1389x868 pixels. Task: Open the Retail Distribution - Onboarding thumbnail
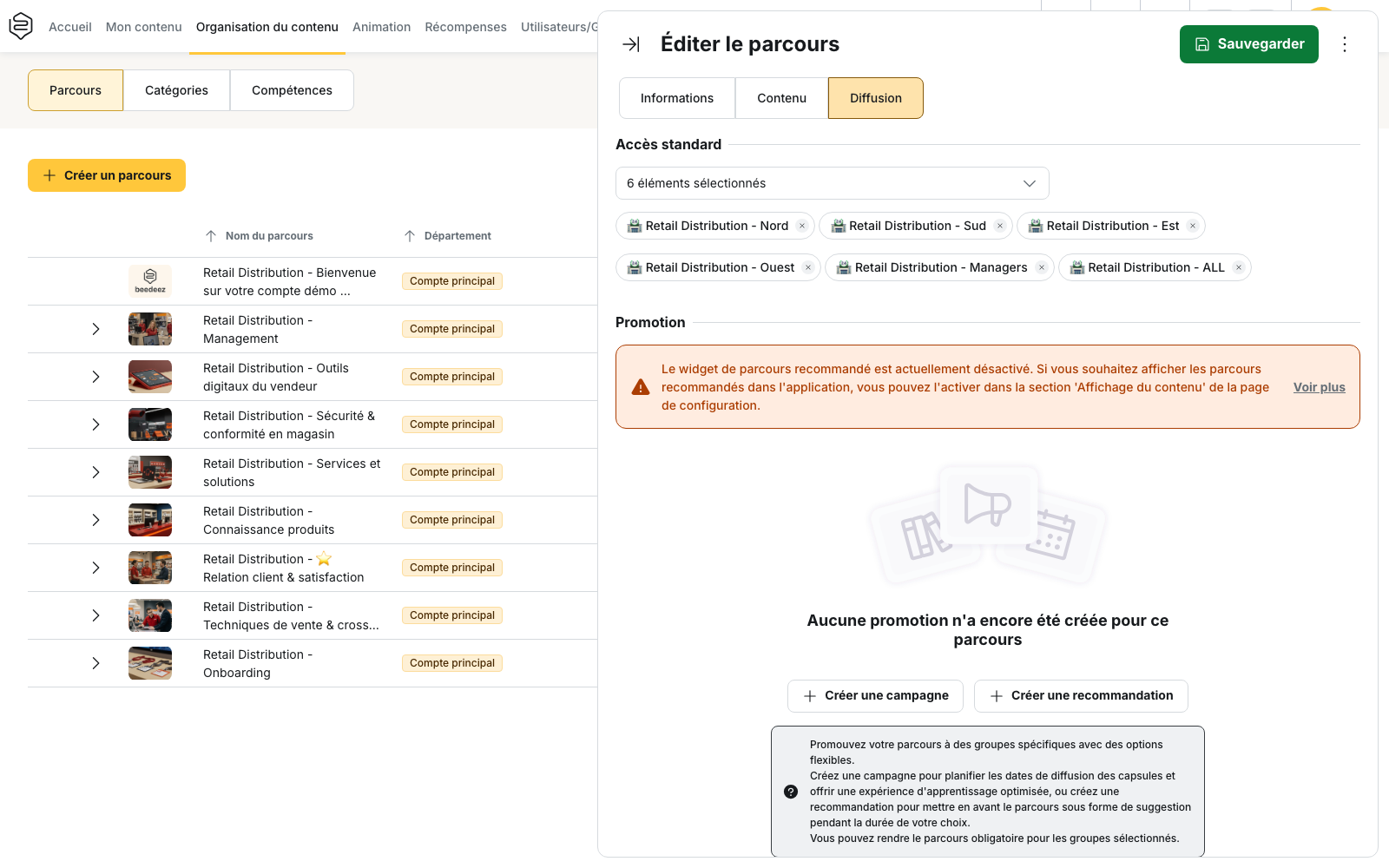click(x=150, y=663)
